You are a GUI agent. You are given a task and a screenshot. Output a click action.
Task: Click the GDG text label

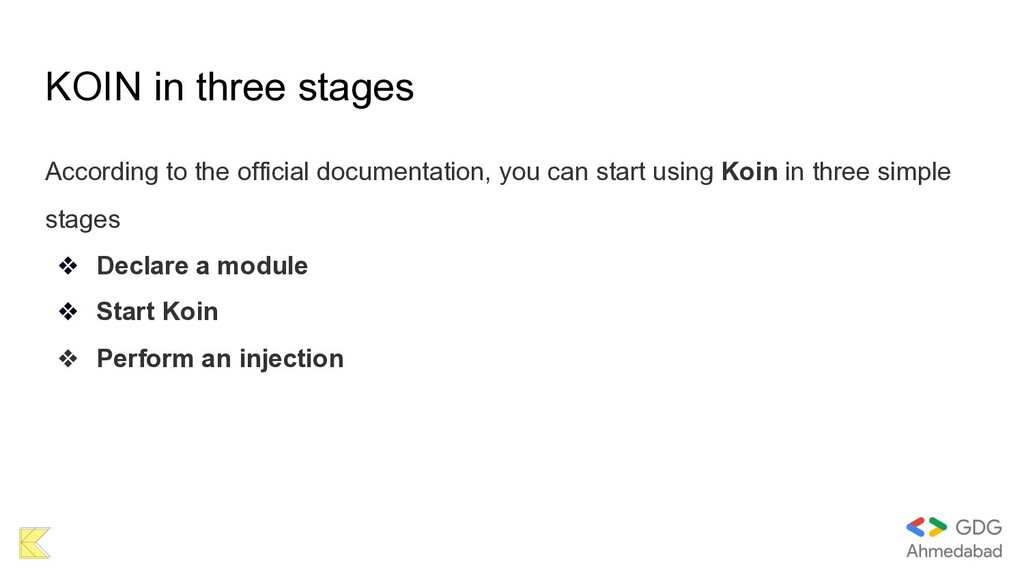click(979, 527)
